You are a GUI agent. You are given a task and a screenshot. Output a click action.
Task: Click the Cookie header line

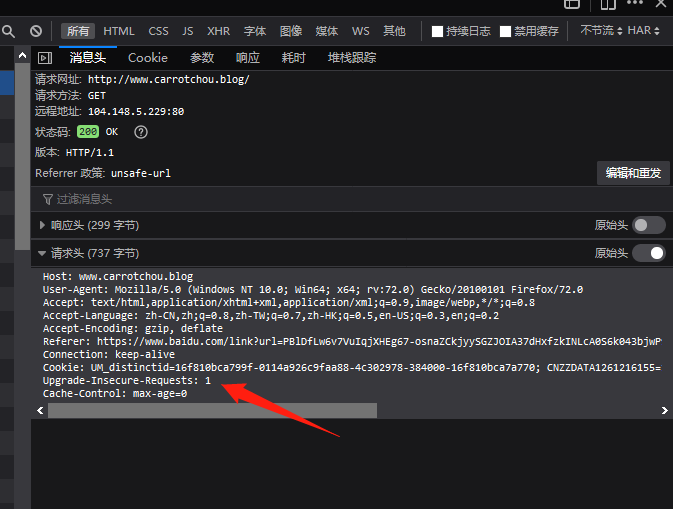coord(352,367)
